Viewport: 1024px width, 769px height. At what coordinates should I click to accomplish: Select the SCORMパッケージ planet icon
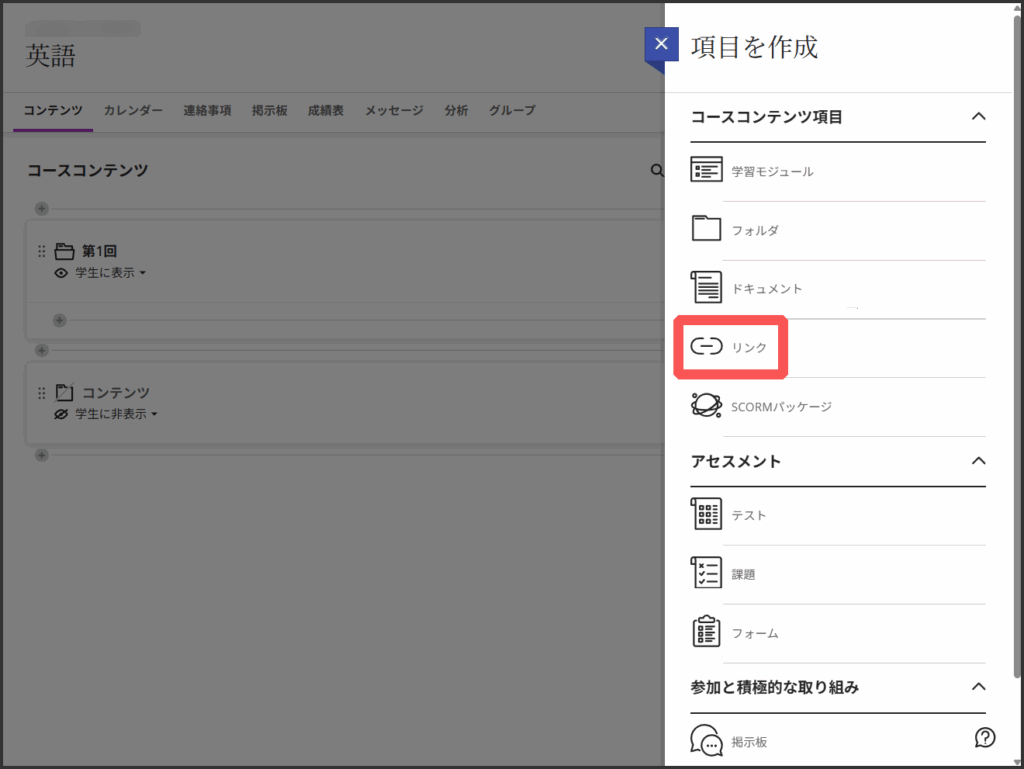(706, 406)
